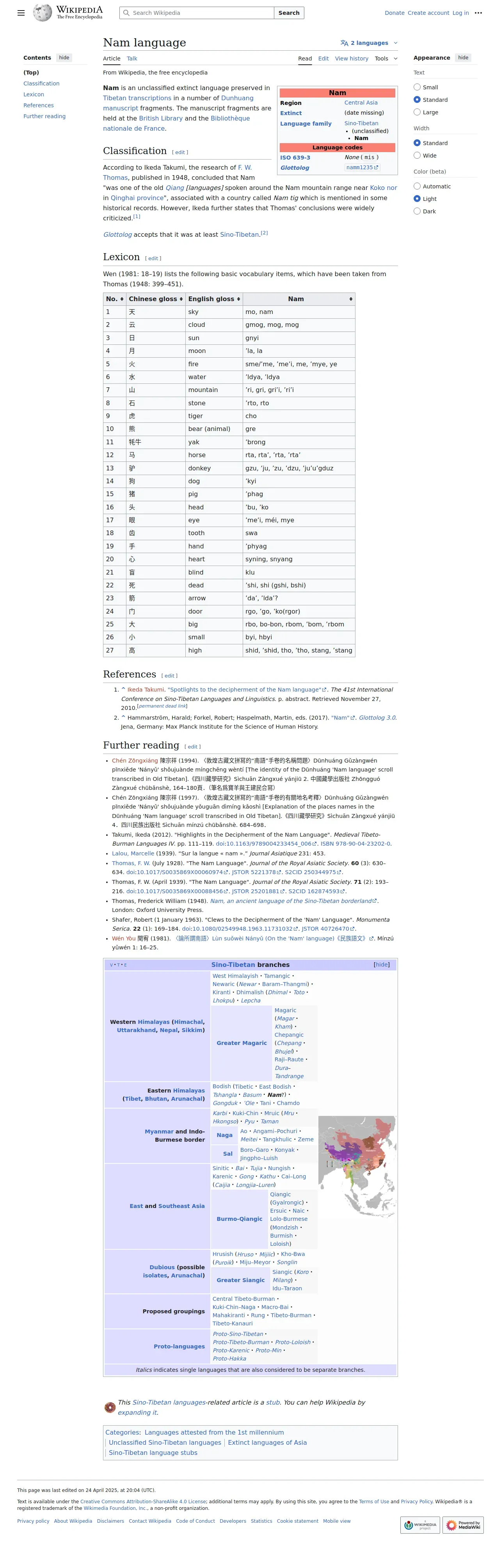Click the 'expanding it' stub link
Image resolution: width=501 pixels, height=1568 pixels.
137,1412
